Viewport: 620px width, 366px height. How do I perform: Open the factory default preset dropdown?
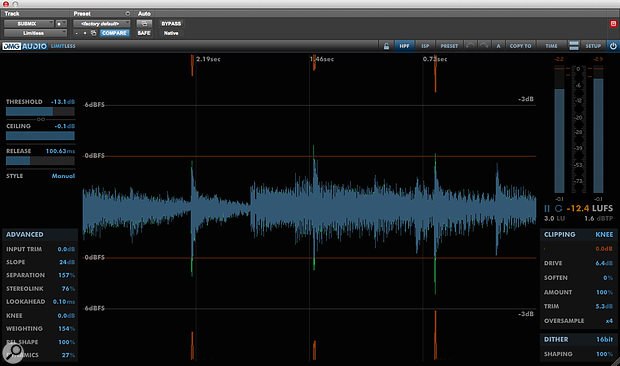tap(102, 24)
